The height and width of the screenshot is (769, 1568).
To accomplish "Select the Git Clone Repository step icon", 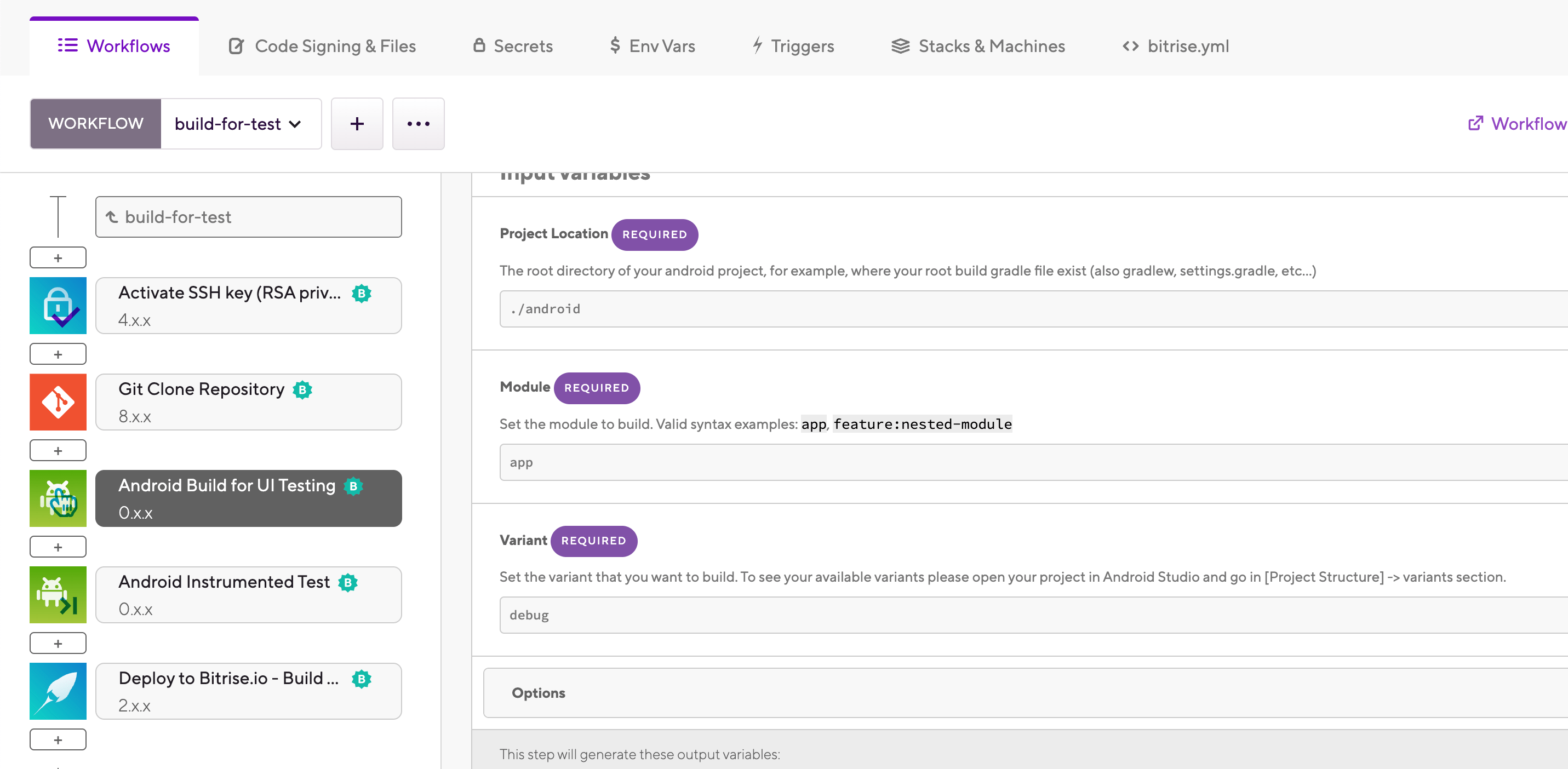I will [x=58, y=401].
